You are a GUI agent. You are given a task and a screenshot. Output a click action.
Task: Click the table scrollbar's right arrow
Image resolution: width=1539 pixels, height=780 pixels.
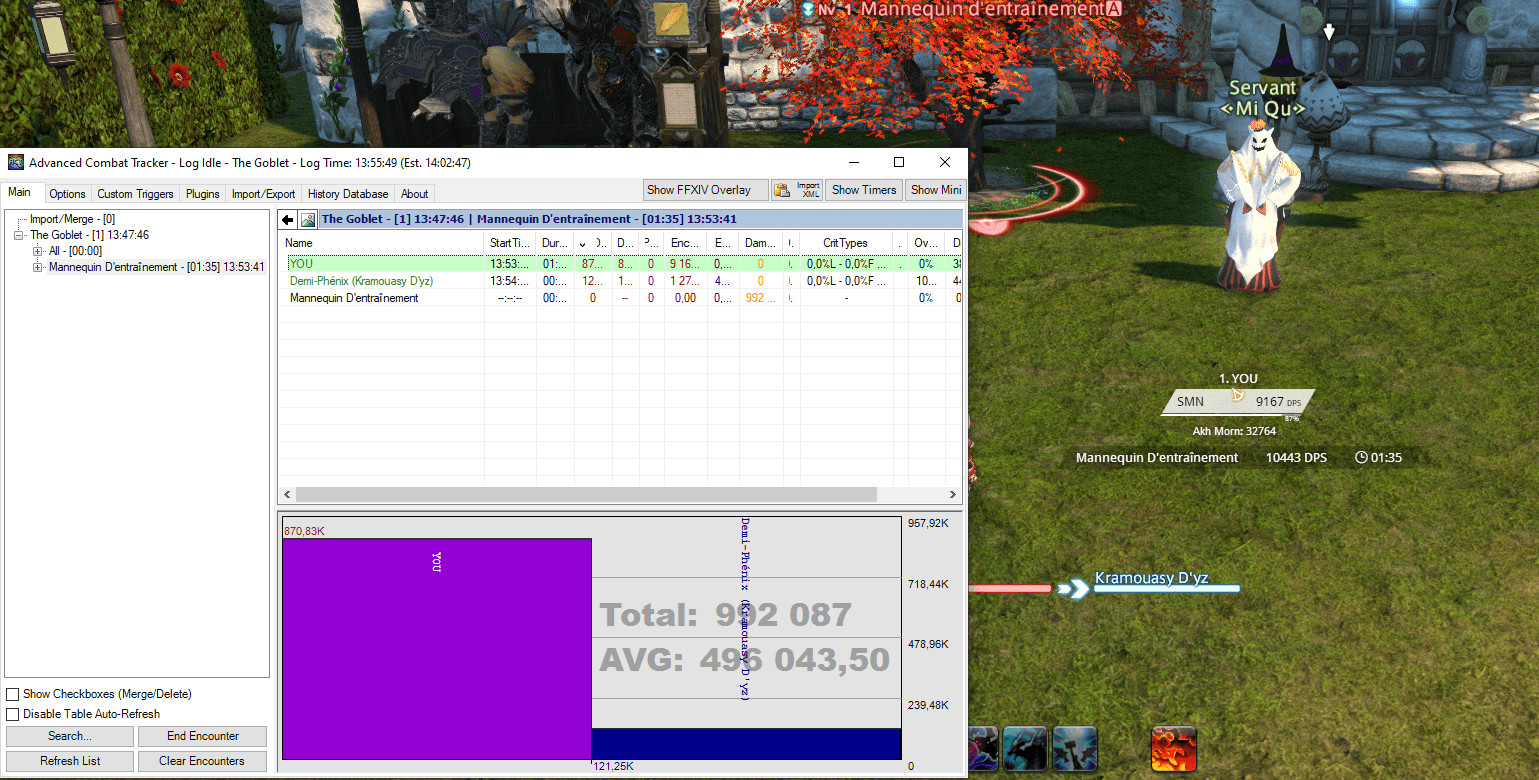[x=954, y=495]
